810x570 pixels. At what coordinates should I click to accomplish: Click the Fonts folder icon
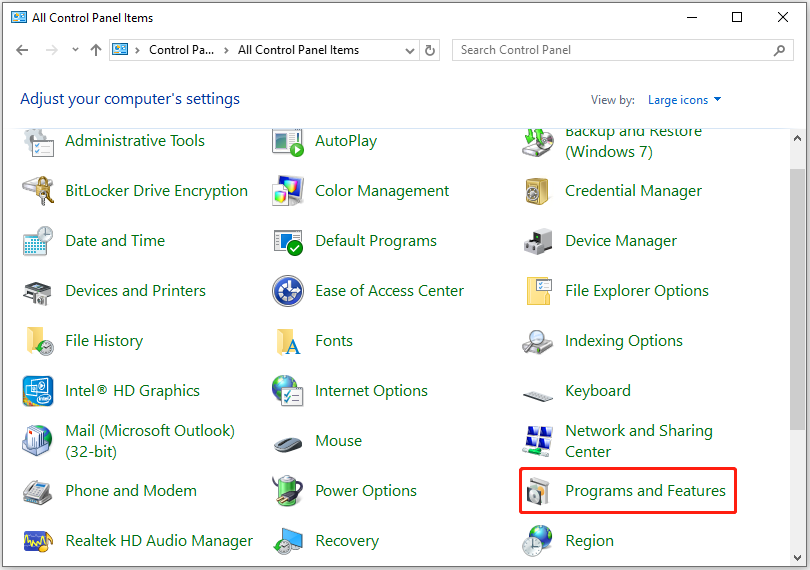tap(289, 342)
